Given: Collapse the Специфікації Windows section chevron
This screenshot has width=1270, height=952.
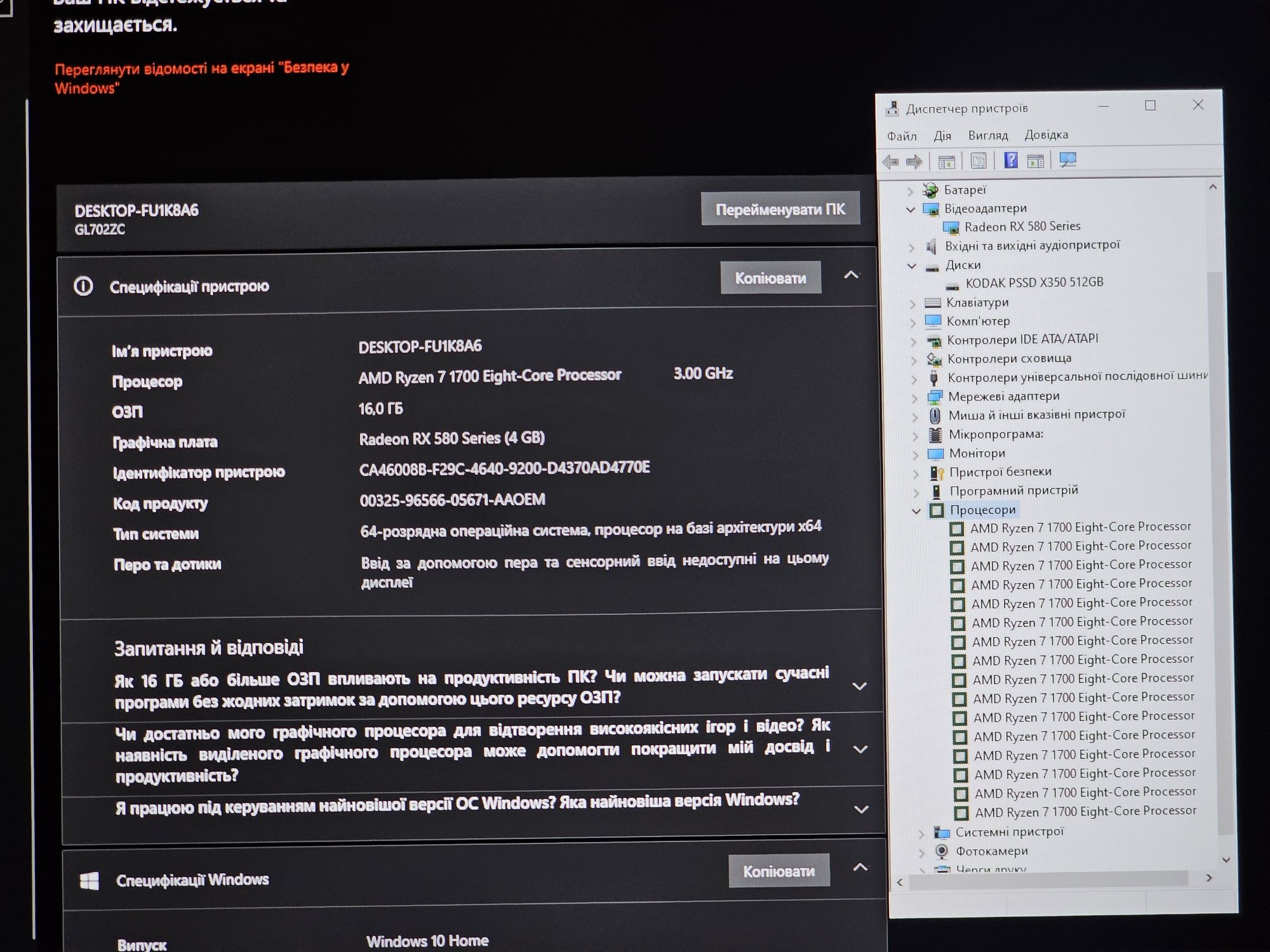Looking at the screenshot, I should (860, 867).
